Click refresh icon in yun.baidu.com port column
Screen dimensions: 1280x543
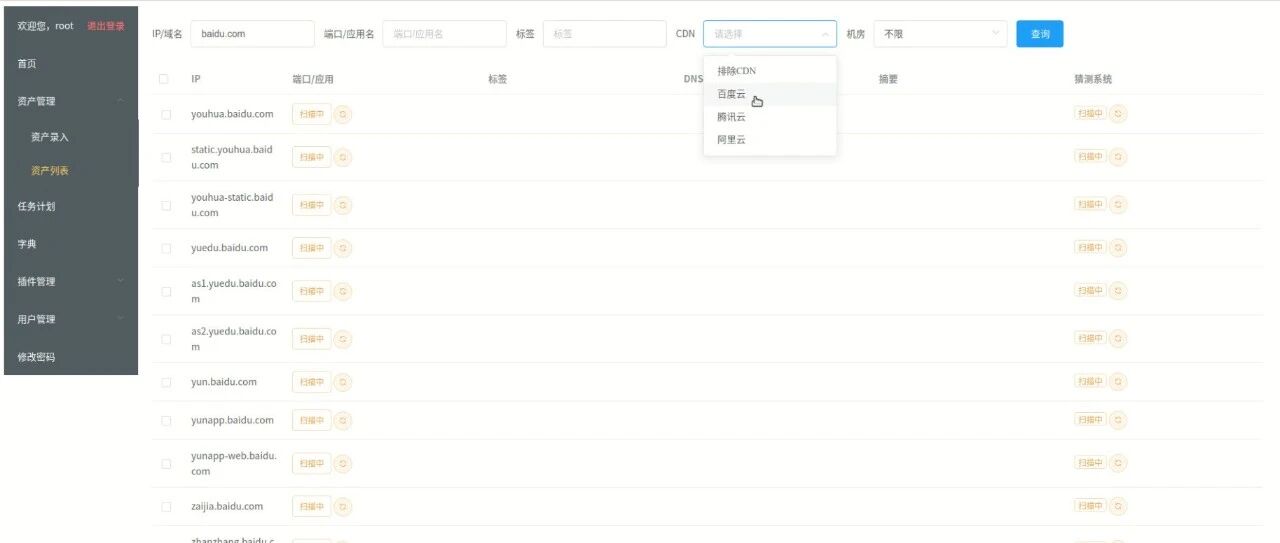343,382
